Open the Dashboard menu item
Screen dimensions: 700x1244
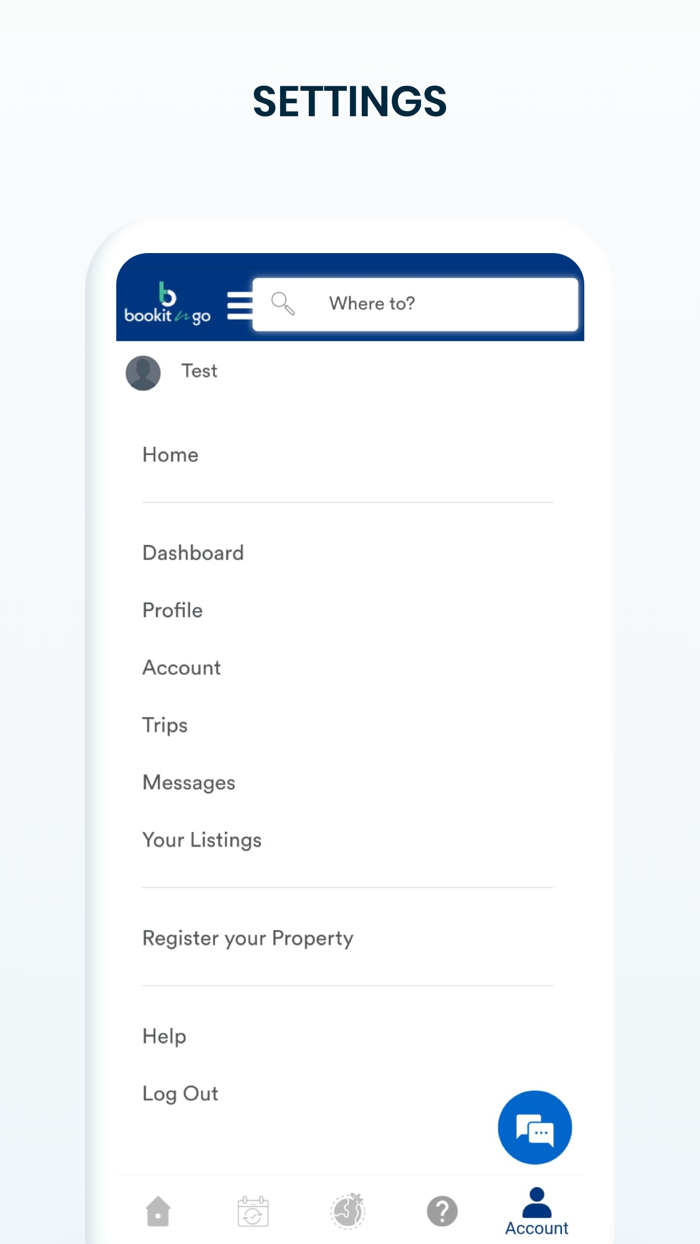tap(193, 553)
